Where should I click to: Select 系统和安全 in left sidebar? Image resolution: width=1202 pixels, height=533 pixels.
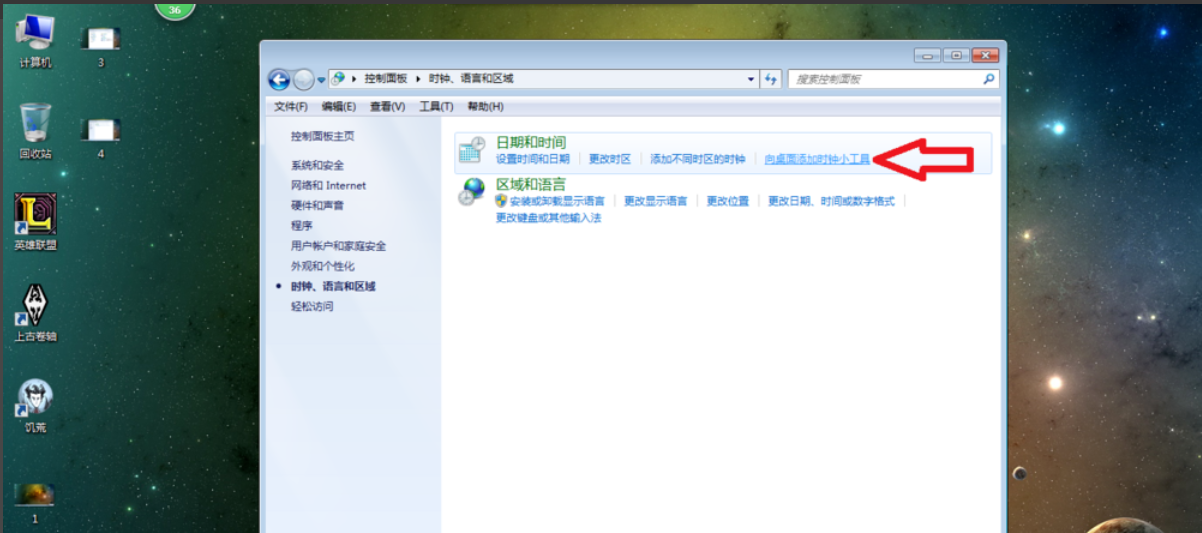click(x=317, y=165)
